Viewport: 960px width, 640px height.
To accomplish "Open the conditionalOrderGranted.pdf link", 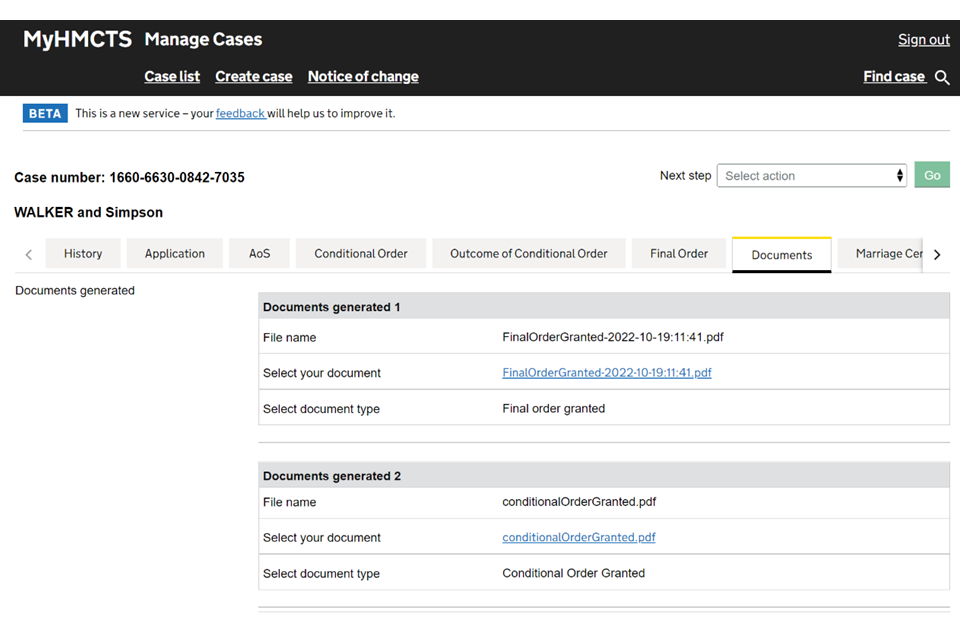I will (x=578, y=537).
